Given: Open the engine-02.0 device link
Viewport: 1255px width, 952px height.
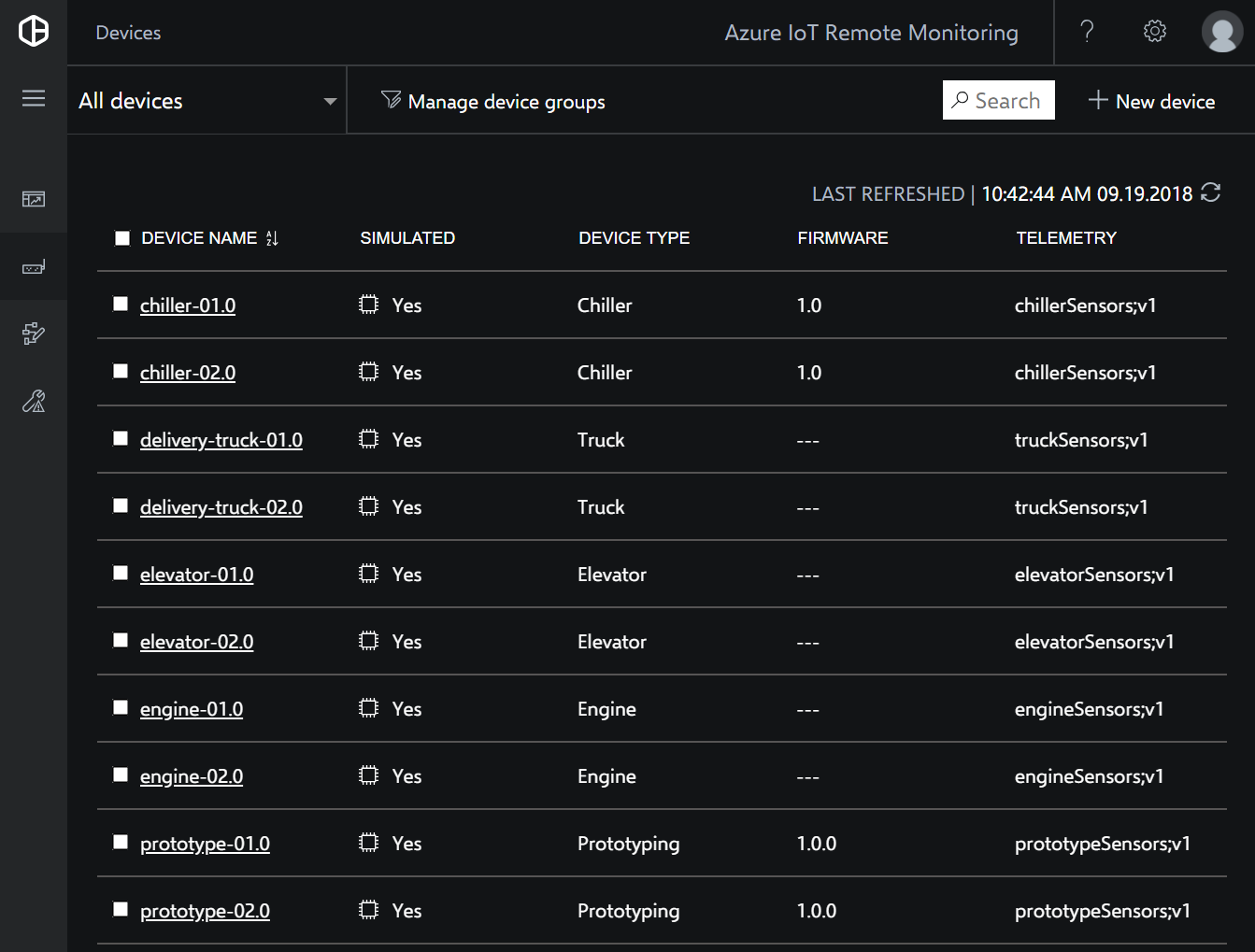Looking at the screenshot, I should click(x=192, y=776).
